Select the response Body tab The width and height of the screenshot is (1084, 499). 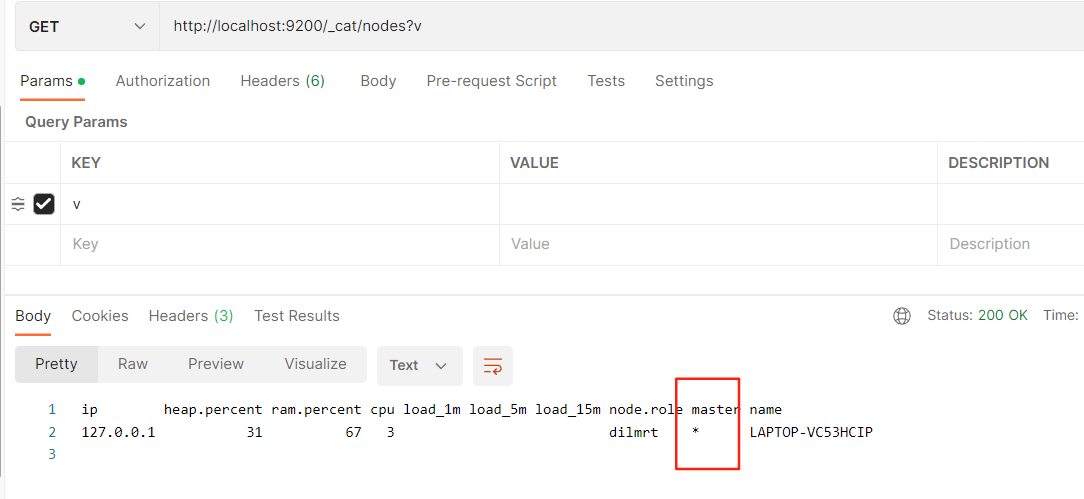[33, 316]
